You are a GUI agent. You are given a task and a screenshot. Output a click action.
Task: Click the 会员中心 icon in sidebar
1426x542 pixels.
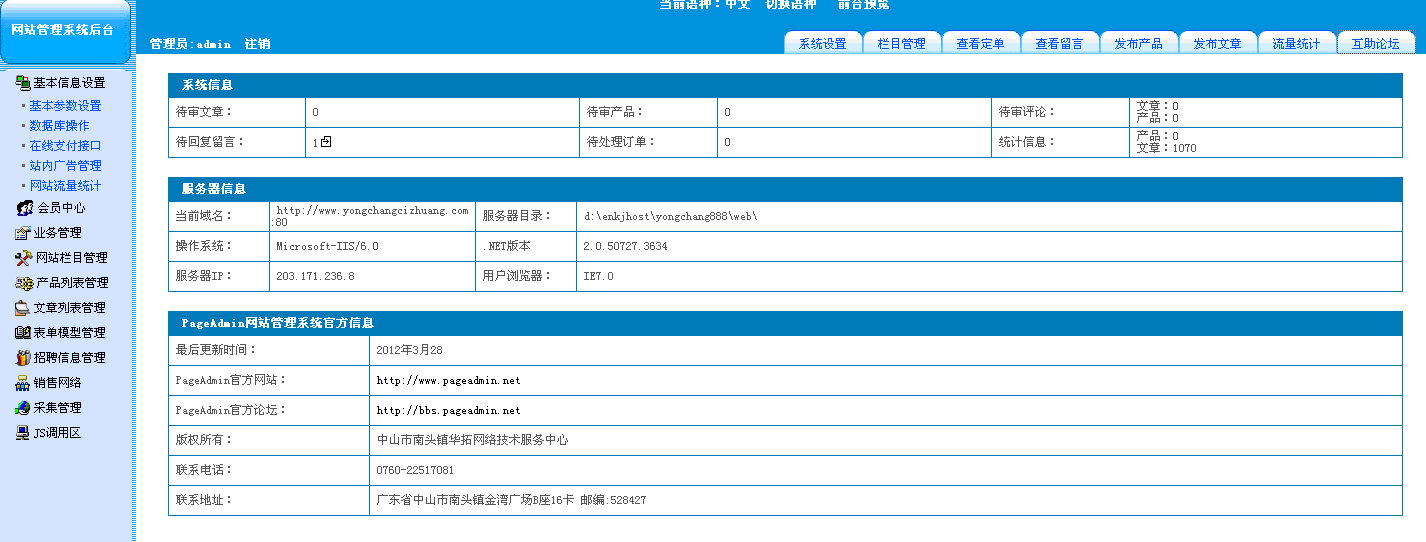click(25, 208)
